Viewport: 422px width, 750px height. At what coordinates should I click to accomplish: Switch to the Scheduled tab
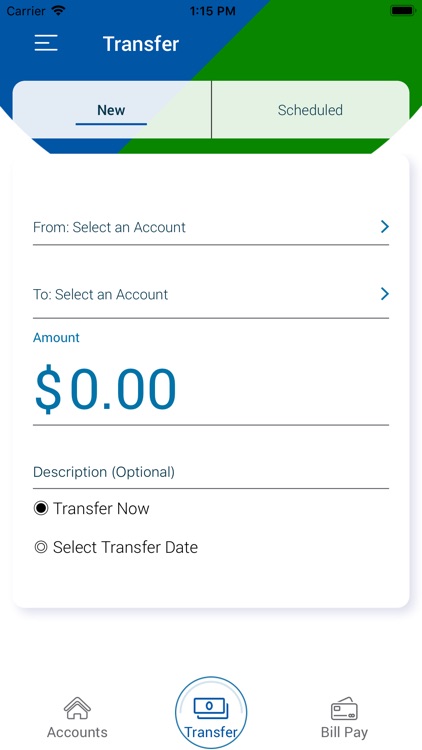pyautogui.click(x=311, y=110)
